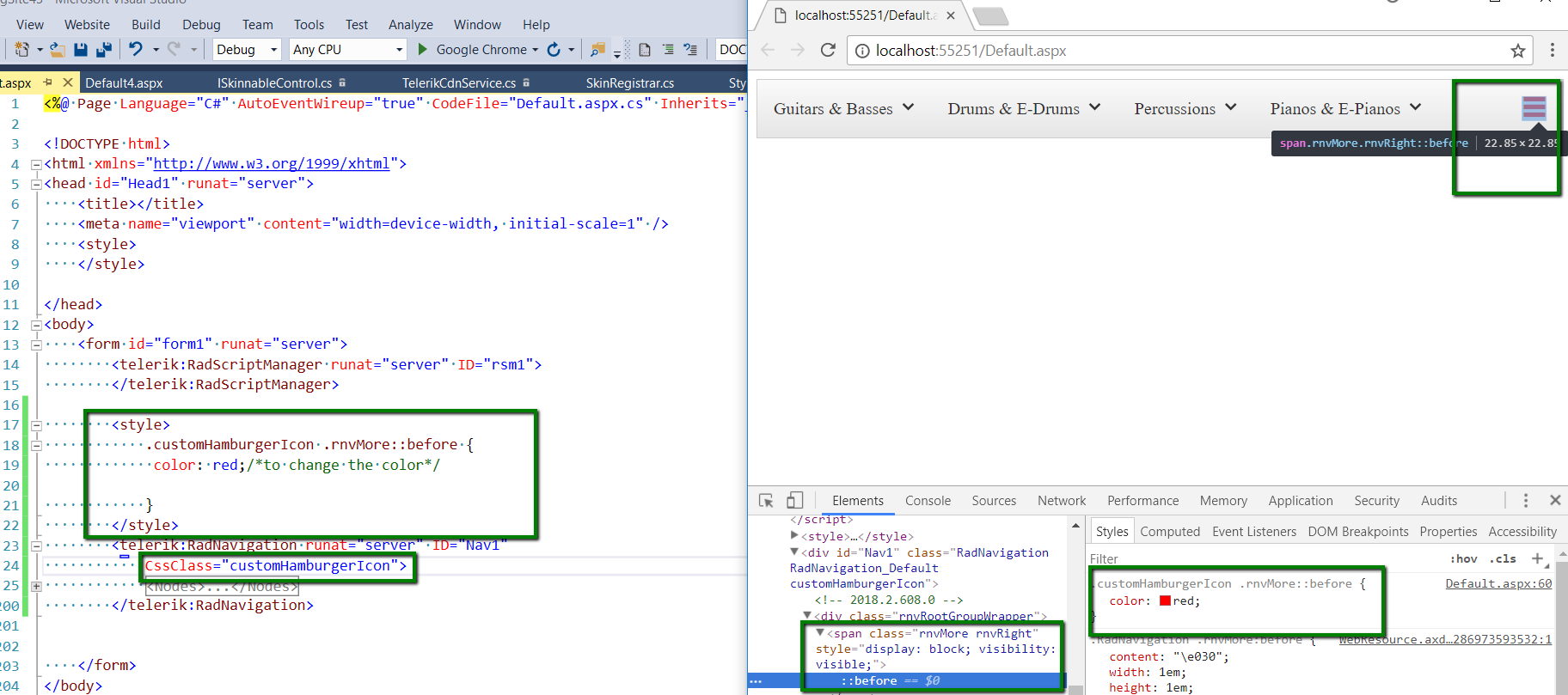Click the Save All toolbar icon
Viewport: 1568px width, 695px height.
point(104,50)
